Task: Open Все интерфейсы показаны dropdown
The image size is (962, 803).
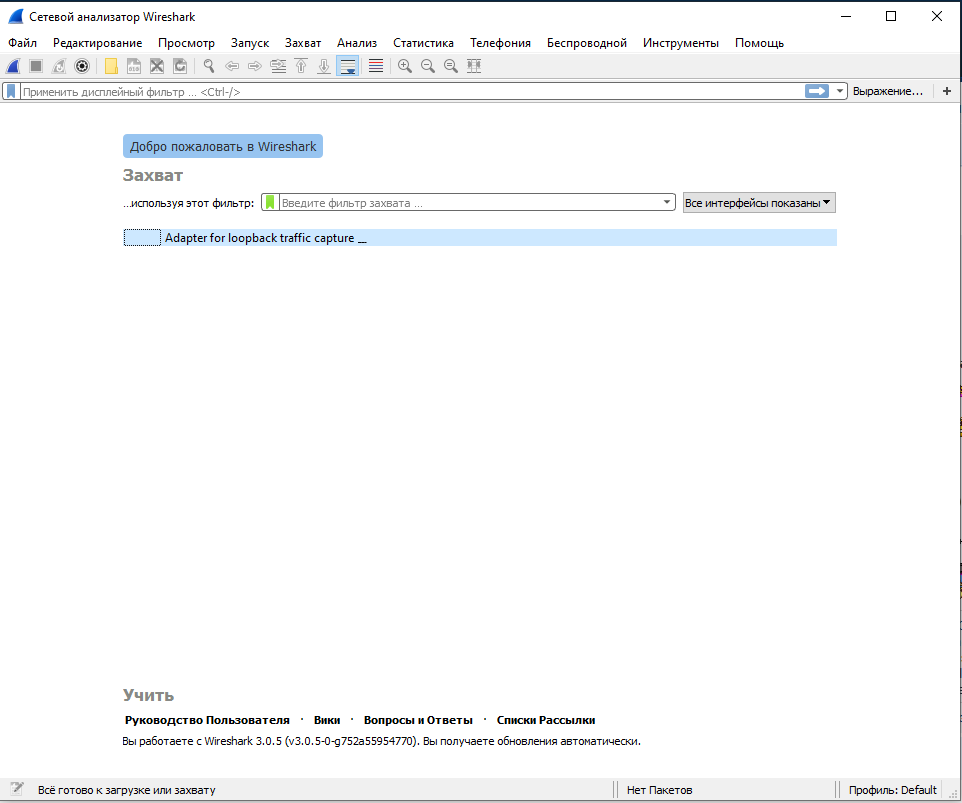Action: pyautogui.click(x=759, y=203)
